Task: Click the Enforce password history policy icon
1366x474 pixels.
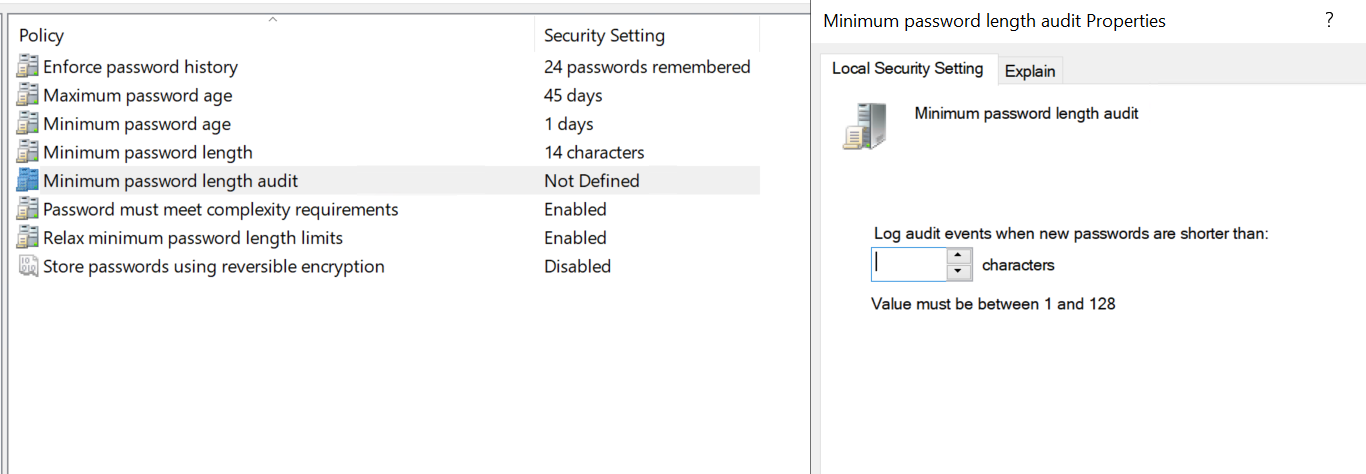Action: (28, 67)
